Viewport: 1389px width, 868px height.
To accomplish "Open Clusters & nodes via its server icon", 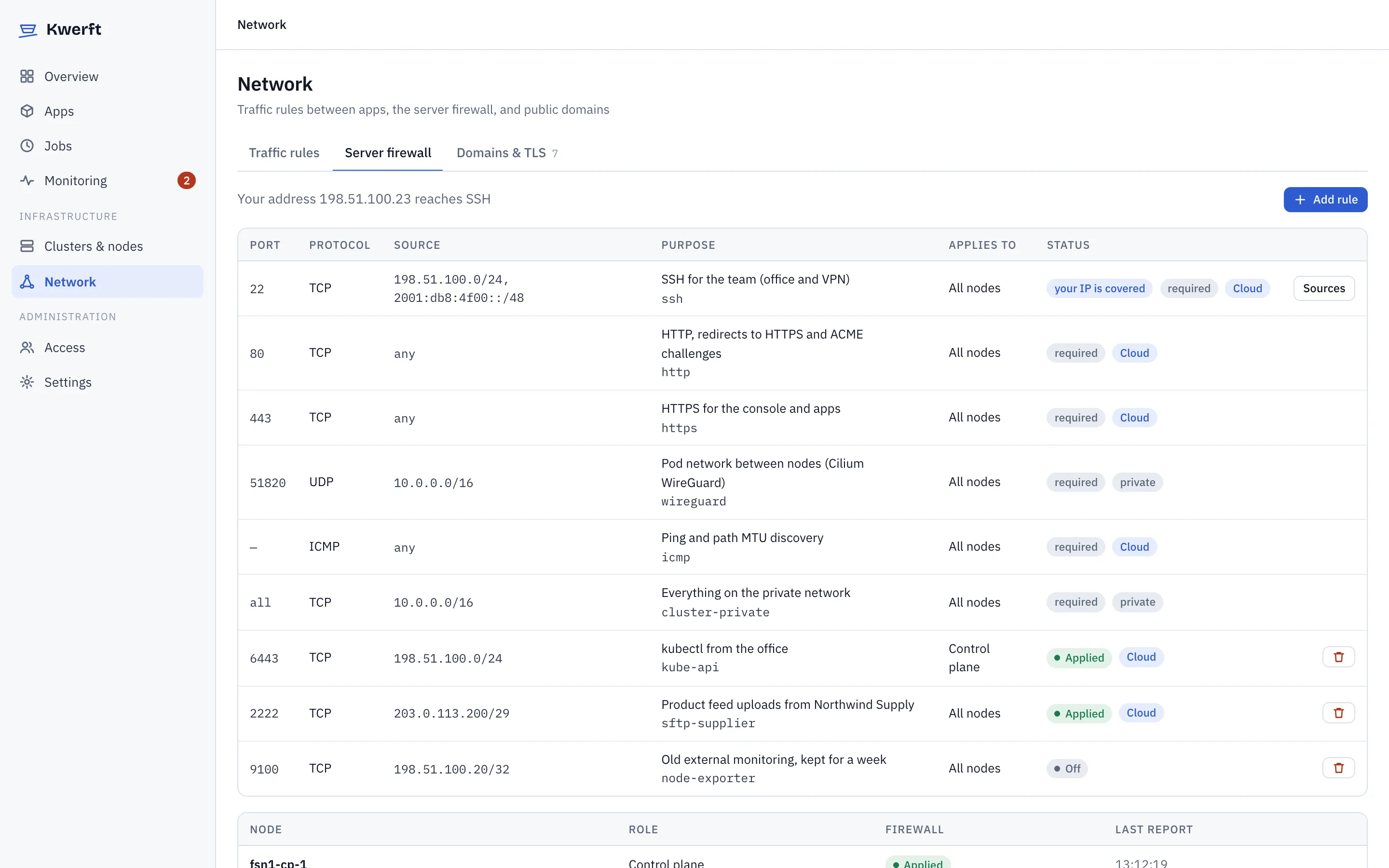I will pos(27,246).
